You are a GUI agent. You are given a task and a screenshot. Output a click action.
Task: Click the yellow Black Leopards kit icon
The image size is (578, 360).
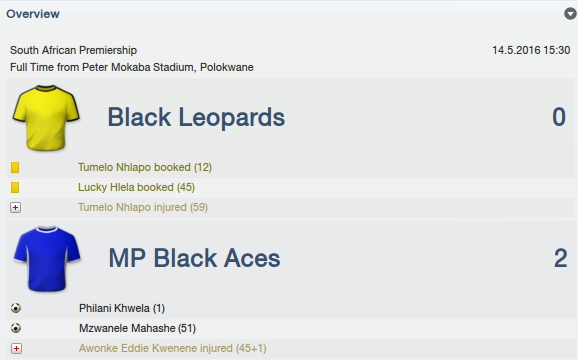(46, 118)
